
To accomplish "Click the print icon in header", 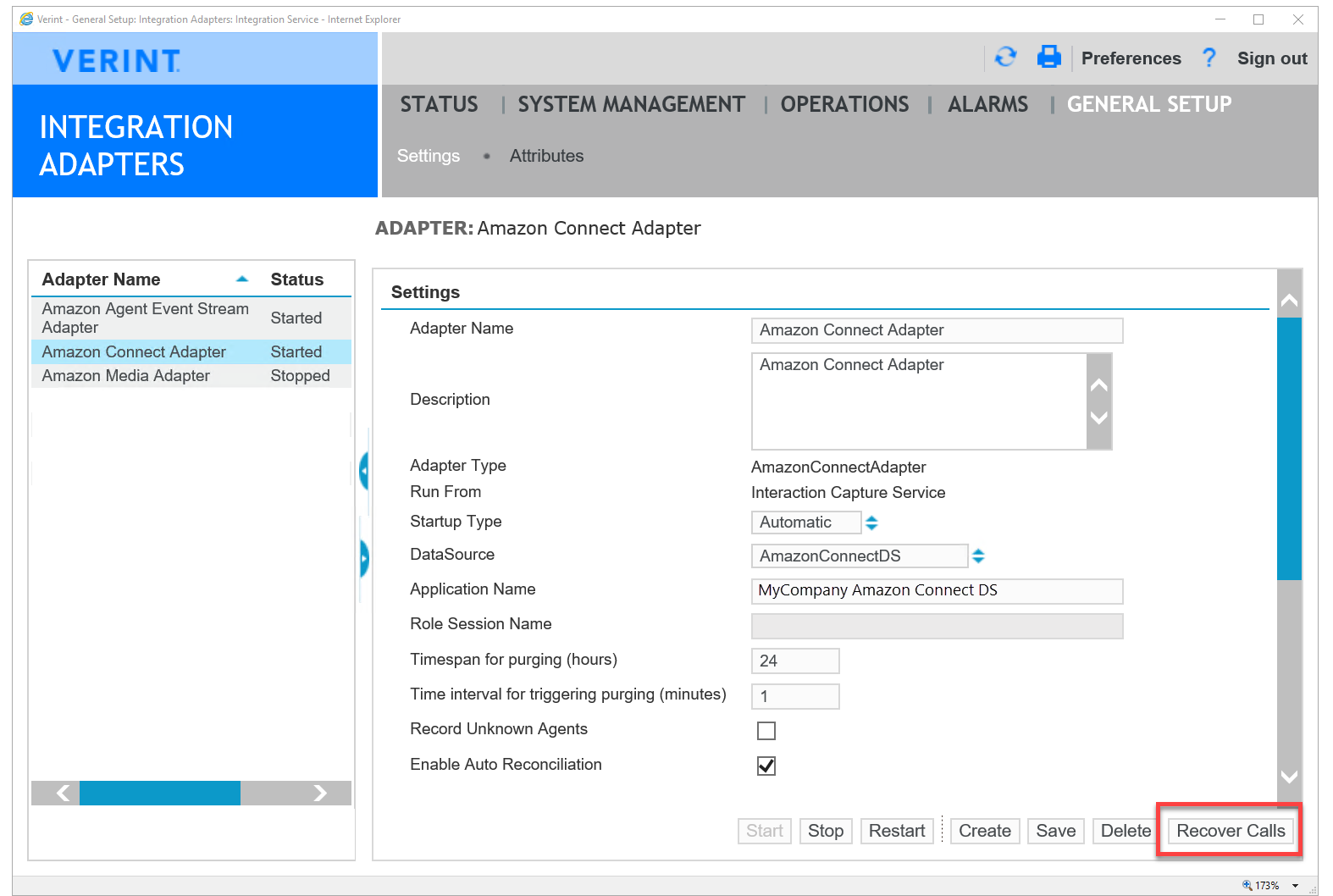I will click(1049, 57).
